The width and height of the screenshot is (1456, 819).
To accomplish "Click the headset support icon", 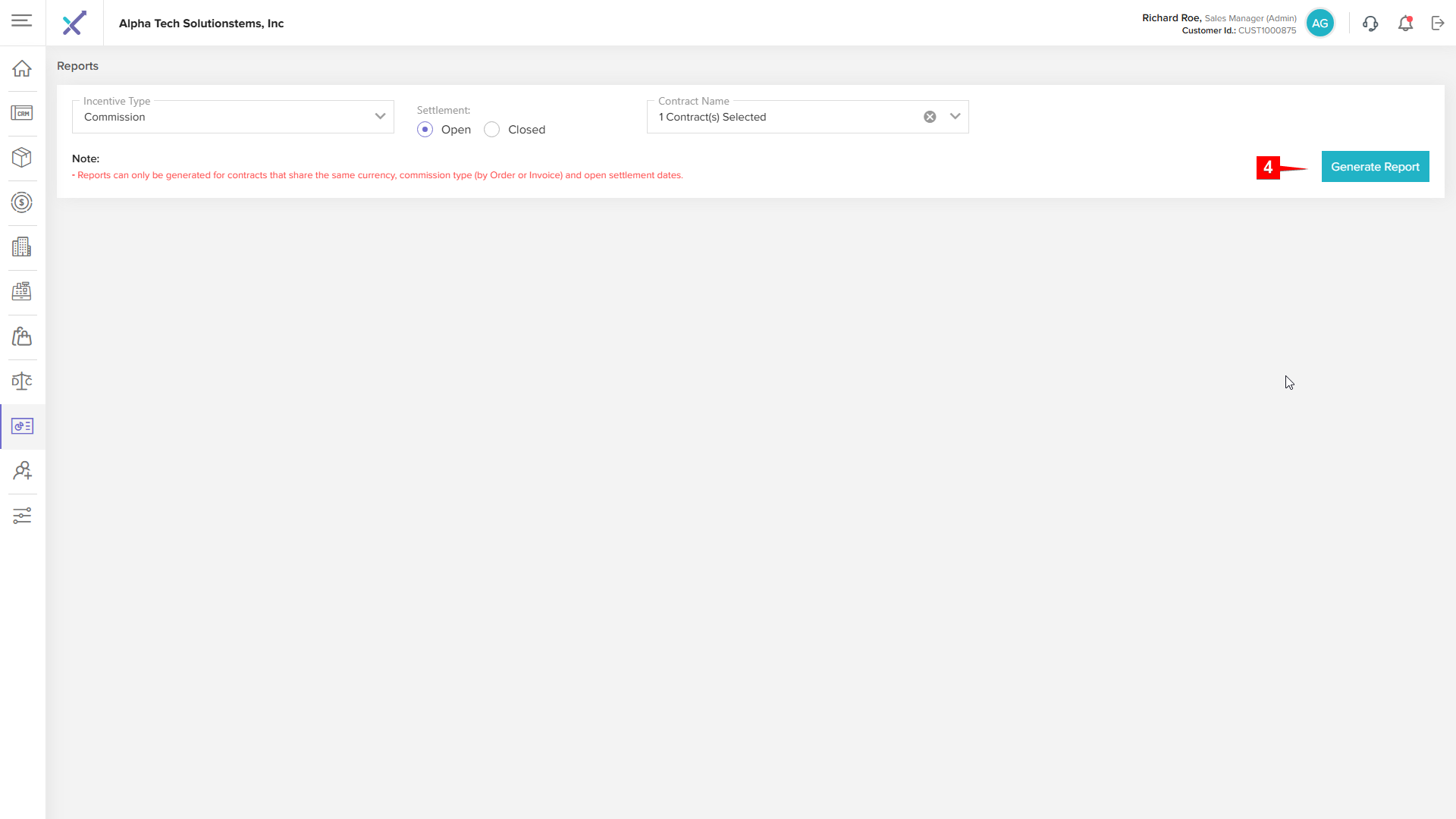I will pyautogui.click(x=1370, y=24).
